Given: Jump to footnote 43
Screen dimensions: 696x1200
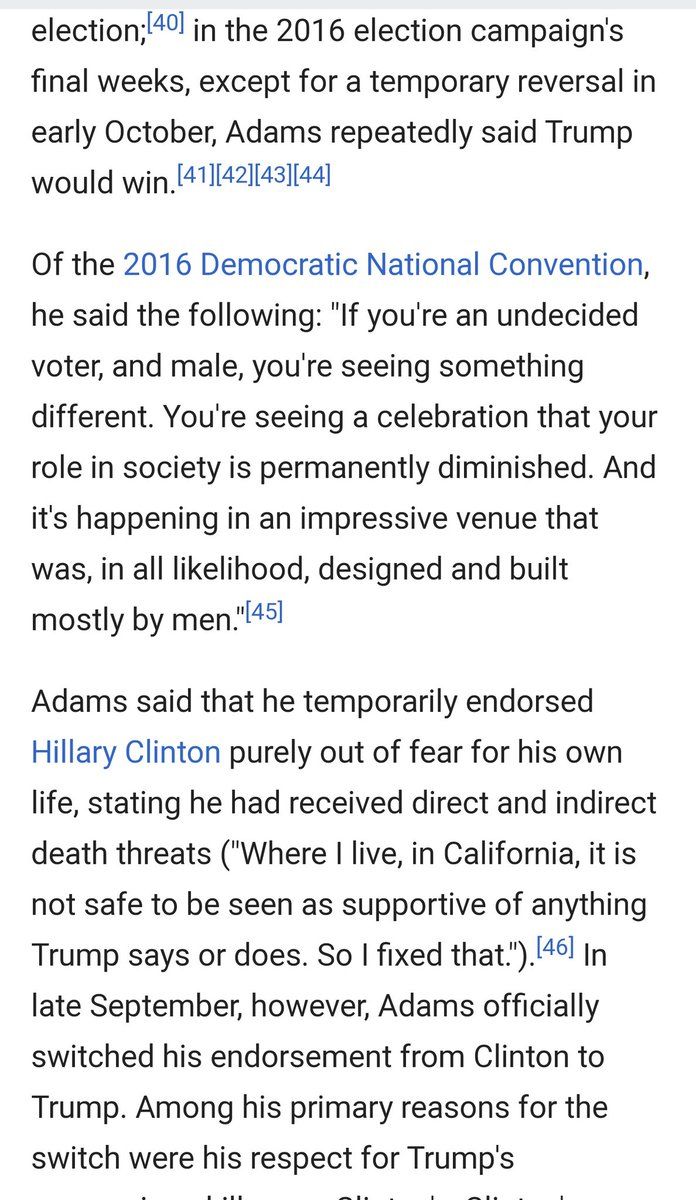Looking at the screenshot, I should point(272,176).
